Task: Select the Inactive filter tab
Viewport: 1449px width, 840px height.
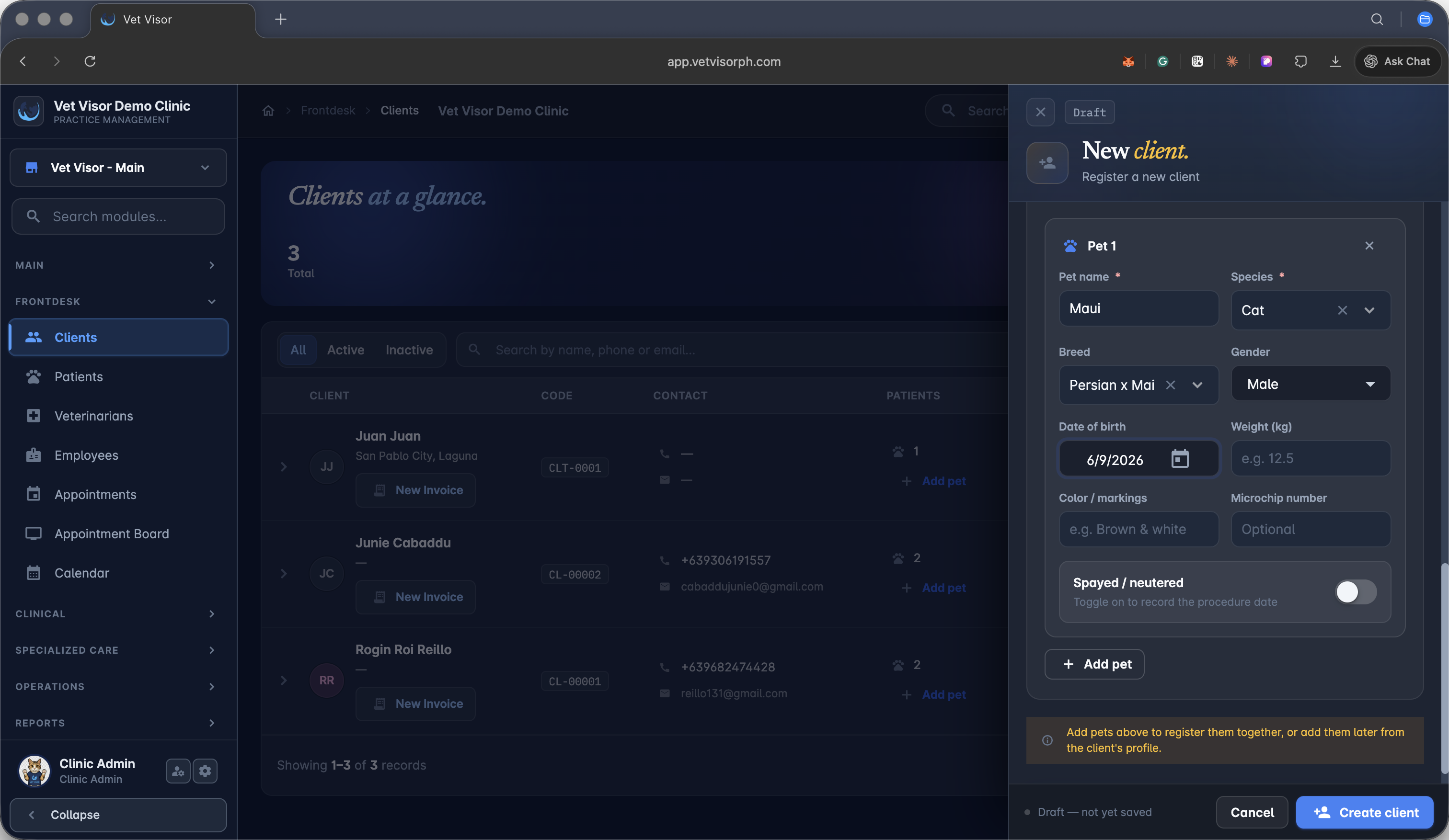Action: (x=409, y=350)
